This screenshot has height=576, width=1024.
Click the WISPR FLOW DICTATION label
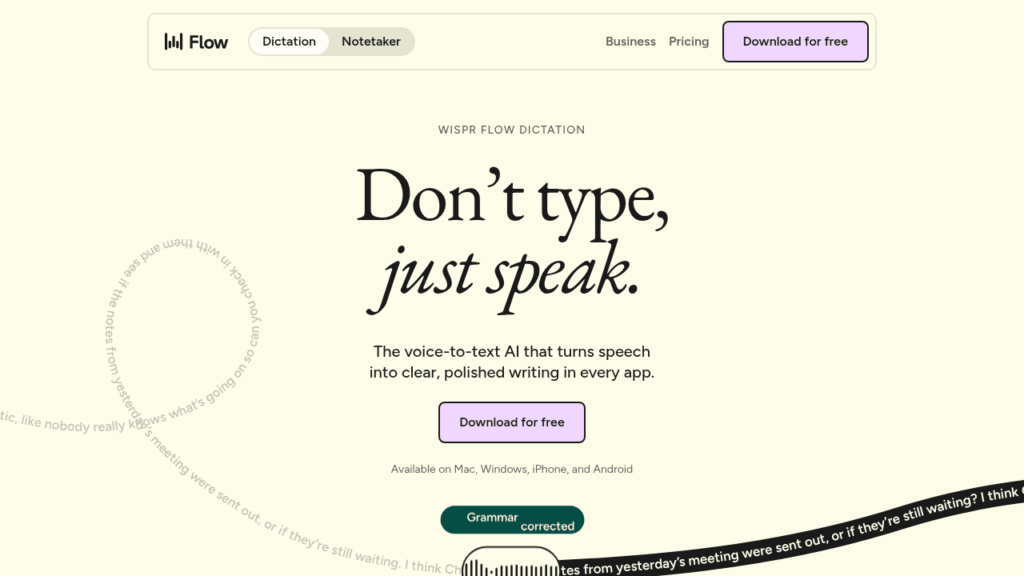tap(511, 130)
